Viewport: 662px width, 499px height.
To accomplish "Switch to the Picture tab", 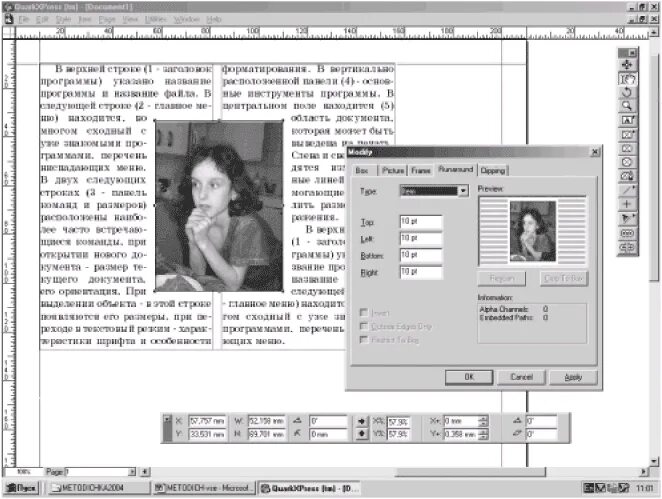I will 393,170.
